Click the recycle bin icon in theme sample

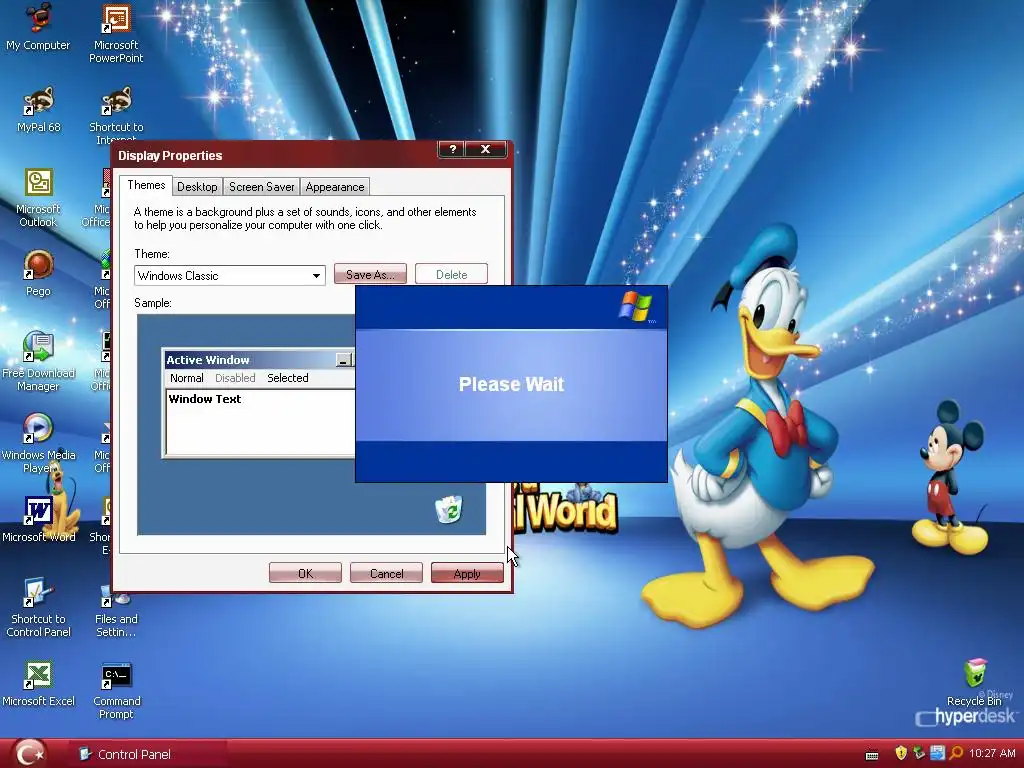(x=449, y=509)
